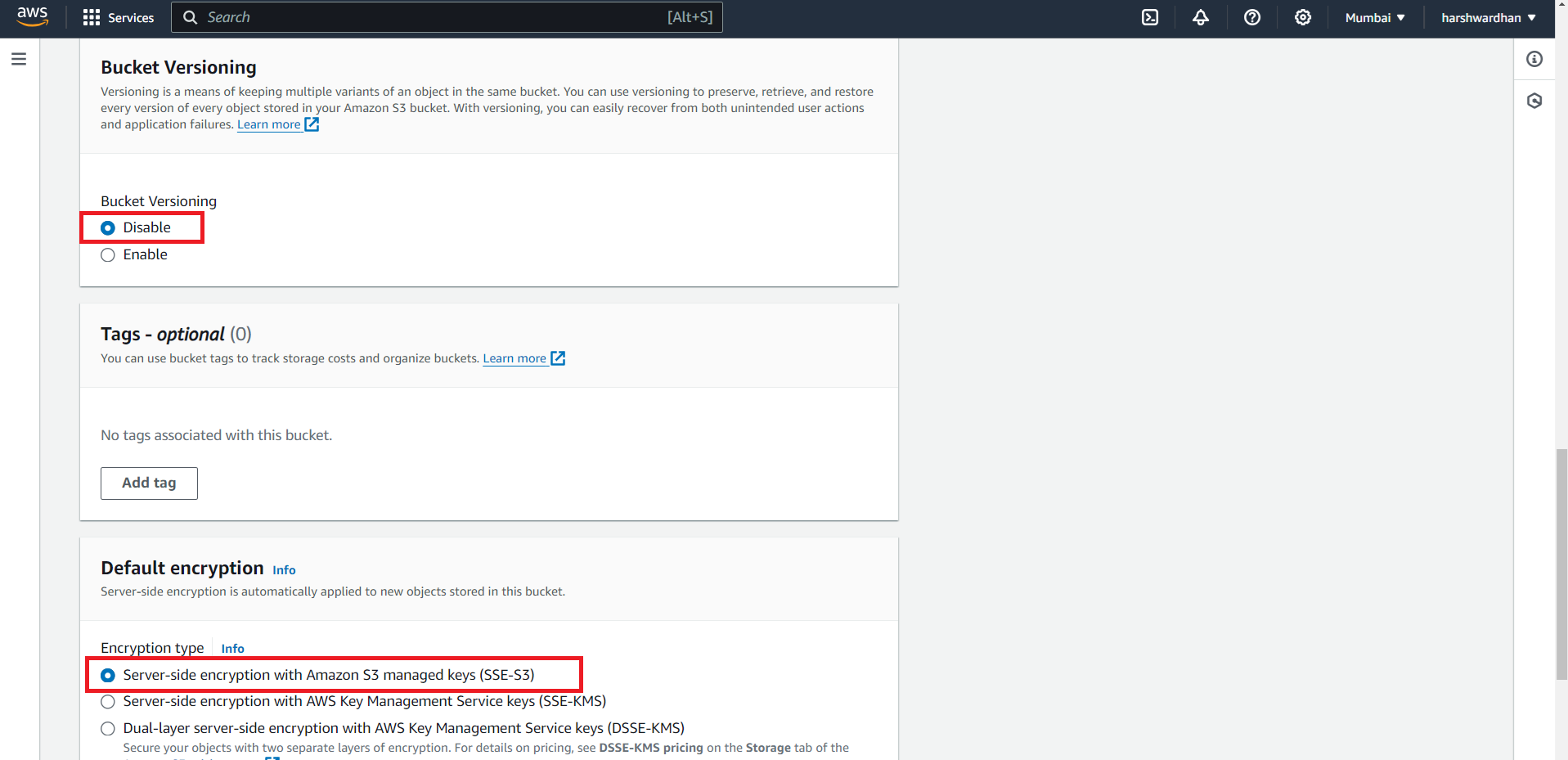Click the 'Encryption type' label
The image size is (1568, 760).
pyautogui.click(x=152, y=648)
